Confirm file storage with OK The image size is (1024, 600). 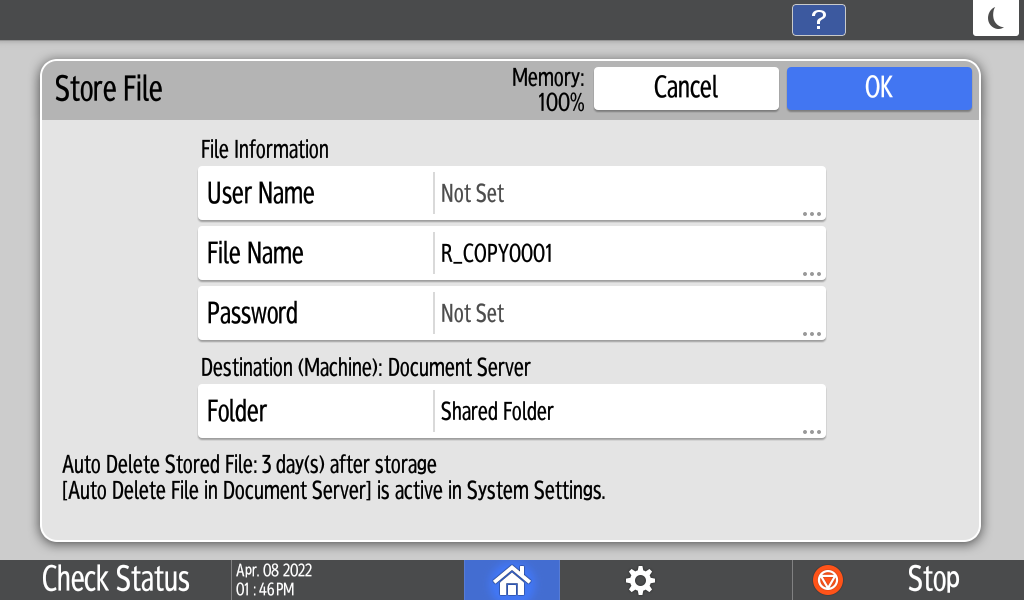coord(878,88)
